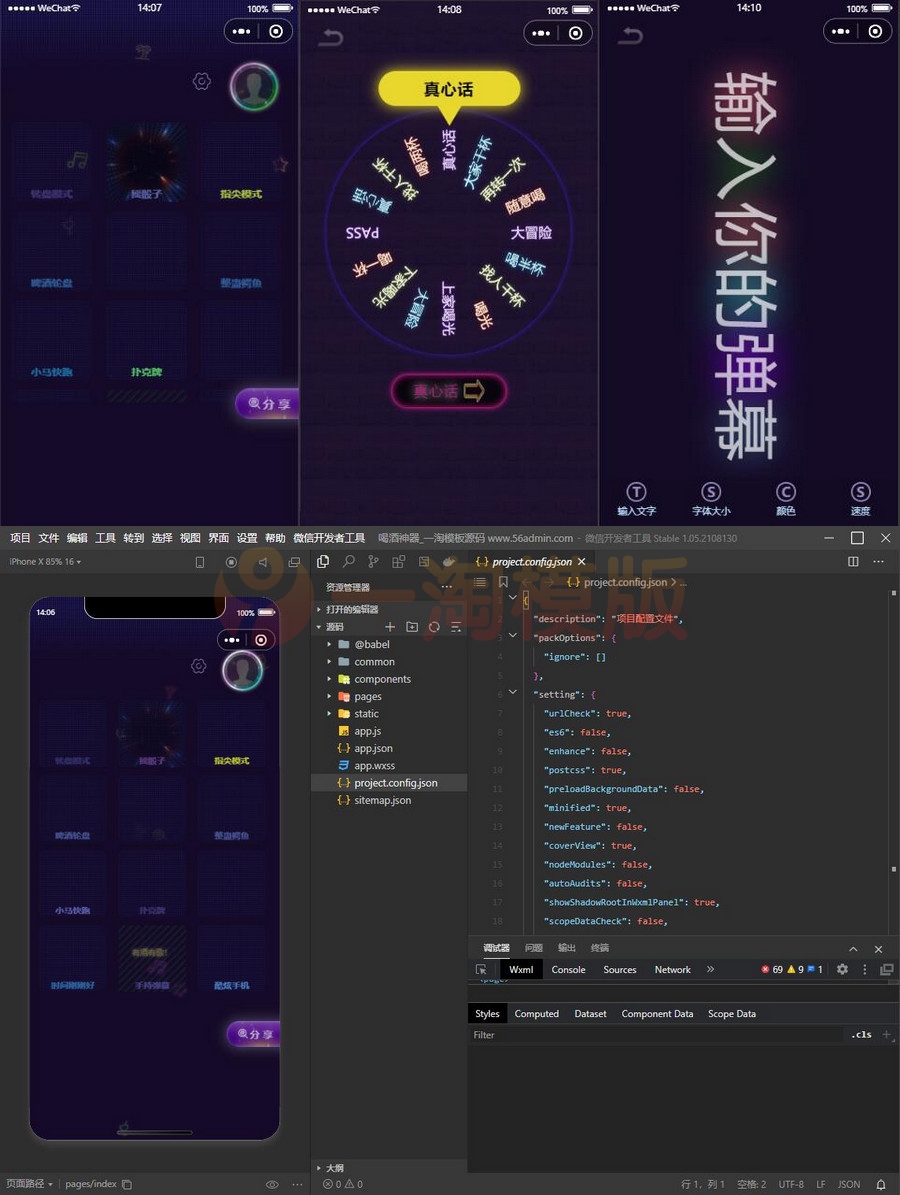Open the debugger settings gear icon
The image size is (900, 1195).
point(842,969)
